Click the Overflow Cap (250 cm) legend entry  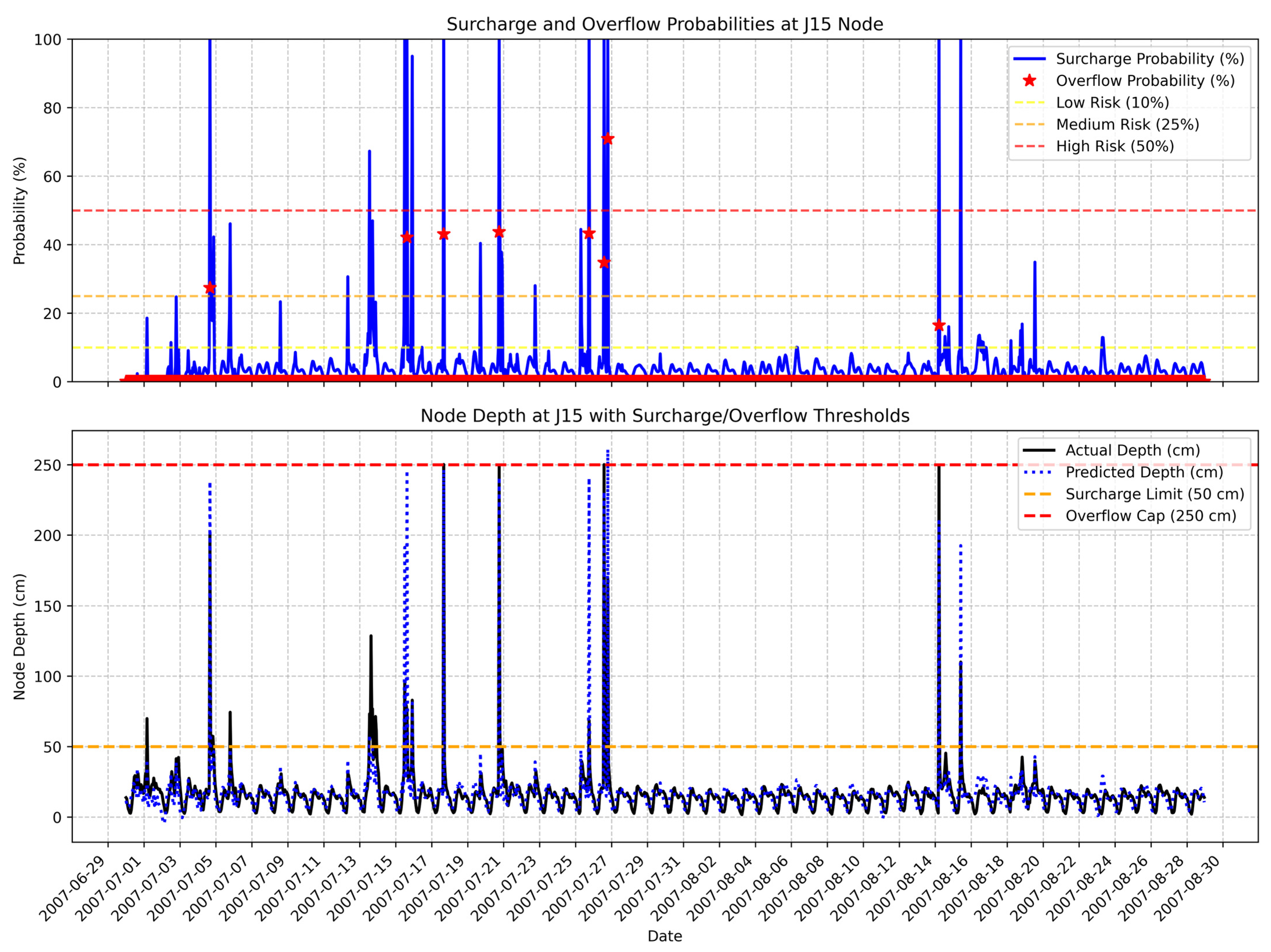click(1150, 516)
